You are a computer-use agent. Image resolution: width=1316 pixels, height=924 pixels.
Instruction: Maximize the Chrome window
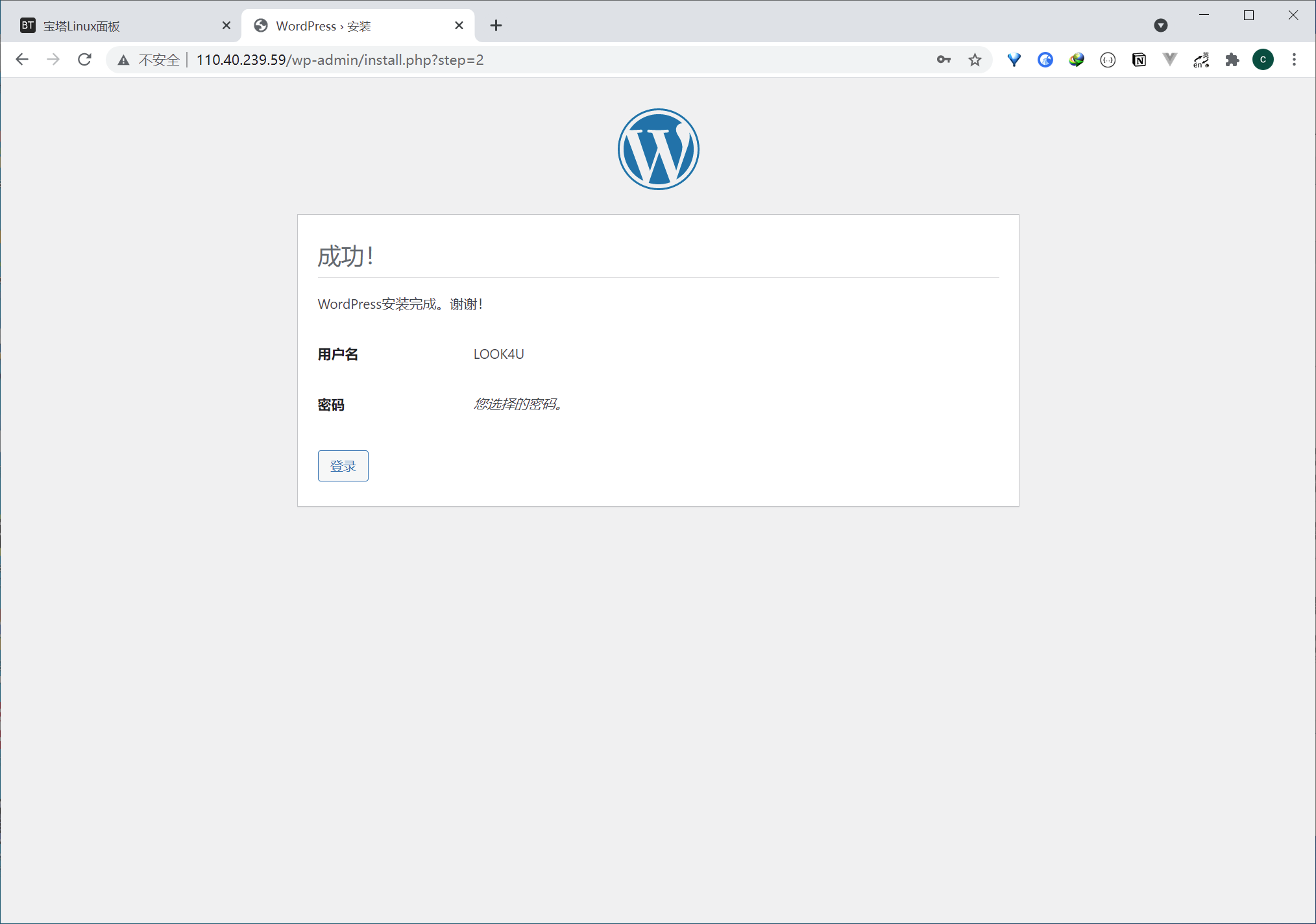click(x=1249, y=15)
